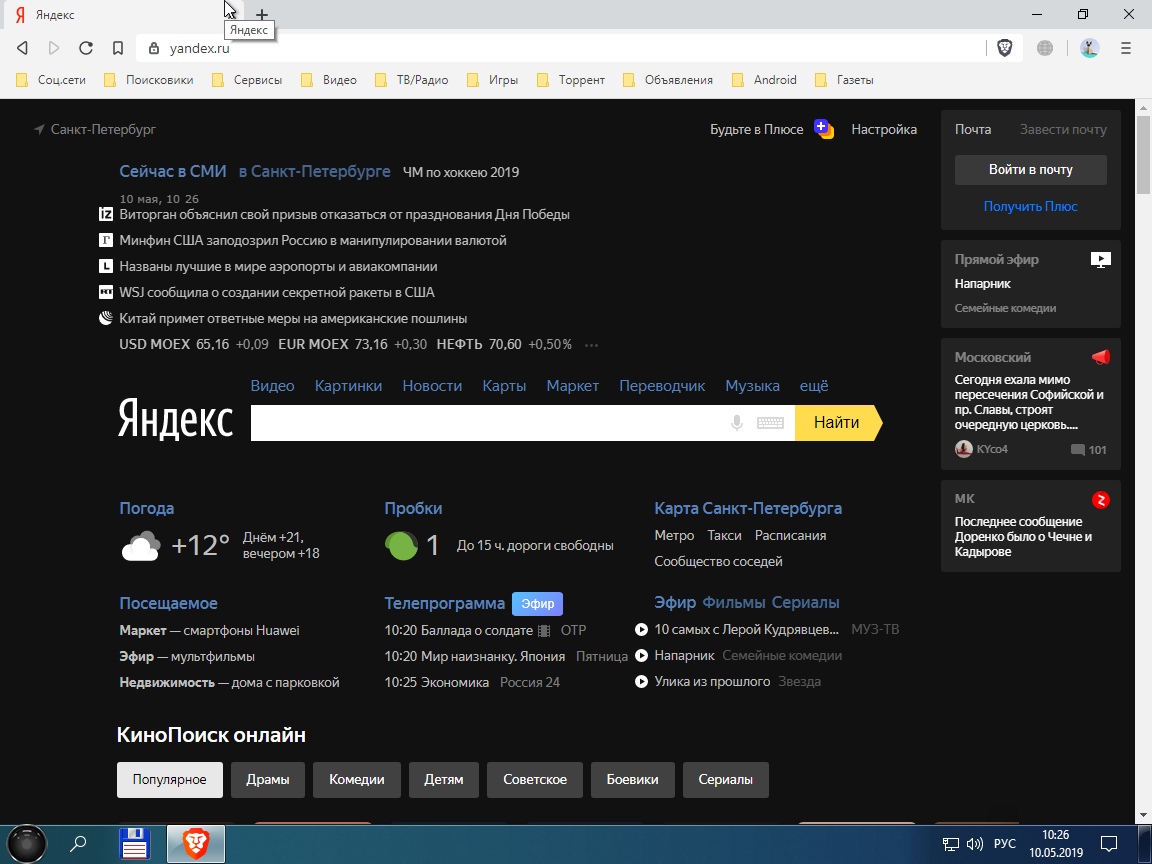Open the Торрент bookmarks folder
The height and width of the screenshot is (864, 1152).
point(572,80)
